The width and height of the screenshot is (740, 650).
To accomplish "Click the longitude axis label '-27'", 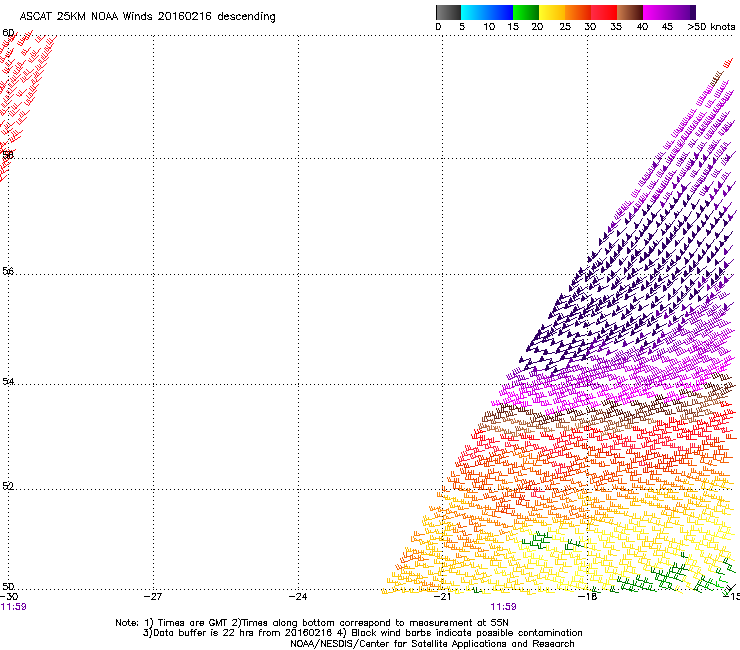I will coord(153,597).
